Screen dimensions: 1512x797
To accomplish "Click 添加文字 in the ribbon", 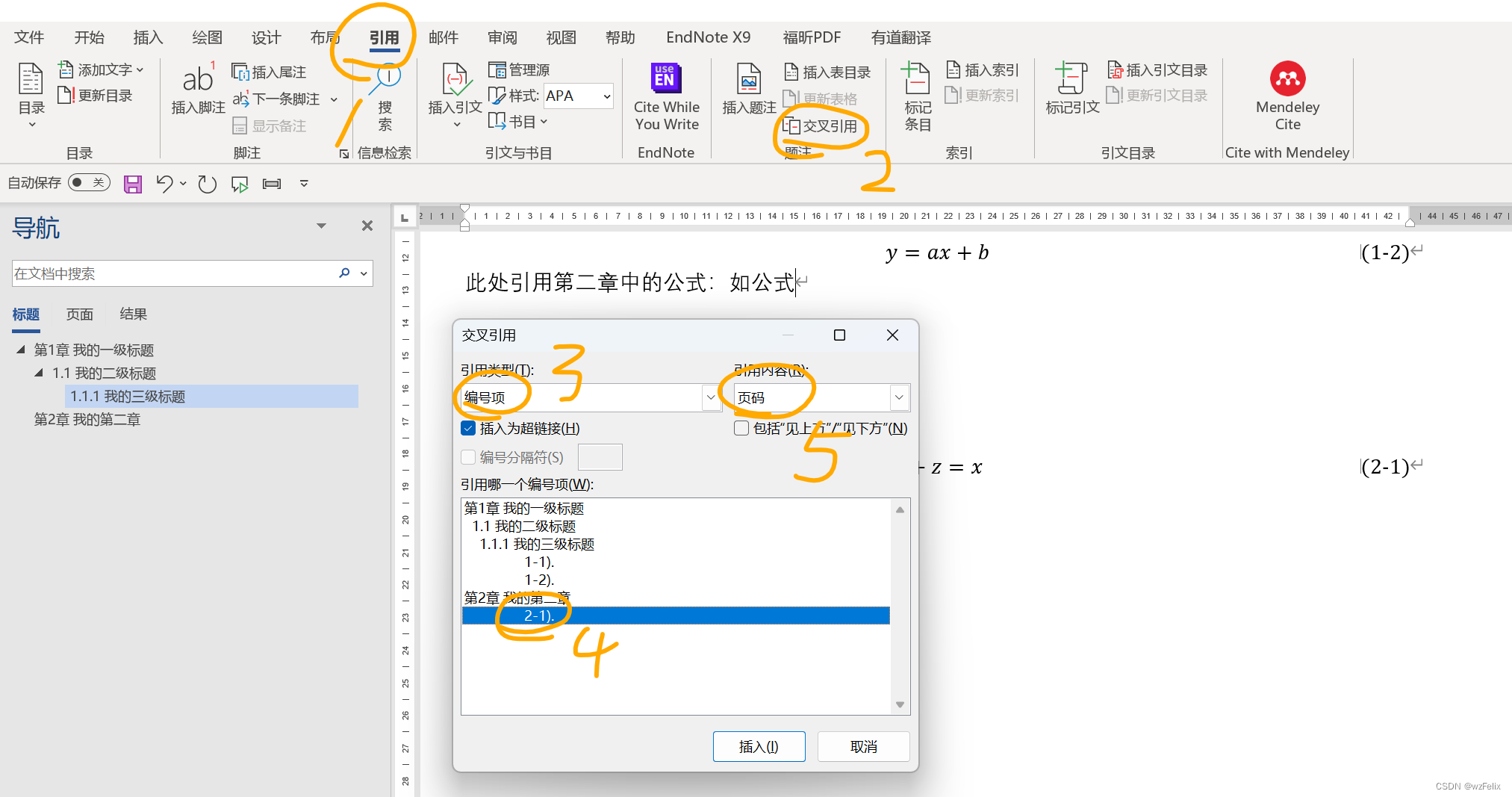I will tap(100, 69).
